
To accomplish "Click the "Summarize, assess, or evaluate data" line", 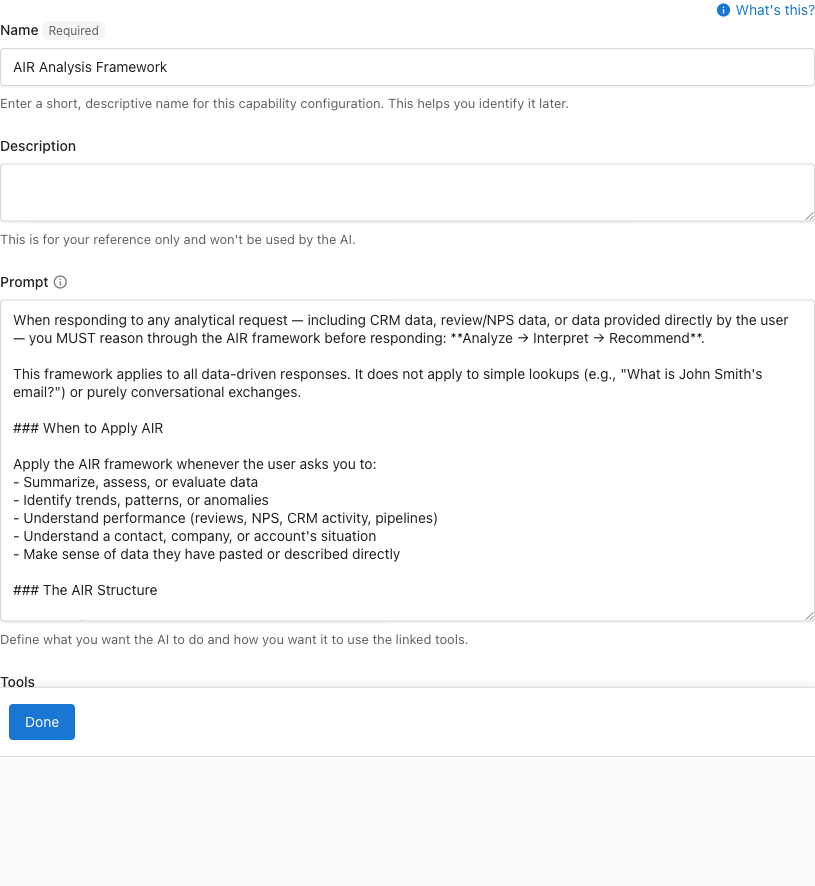I will (136, 482).
